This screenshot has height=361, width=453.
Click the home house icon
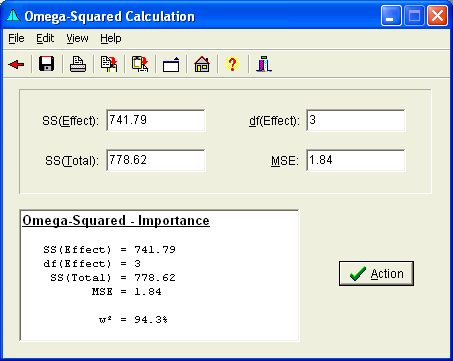pos(202,64)
